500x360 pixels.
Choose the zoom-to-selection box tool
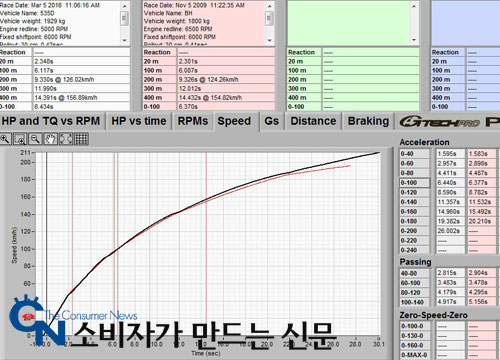click(x=20, y=139)
